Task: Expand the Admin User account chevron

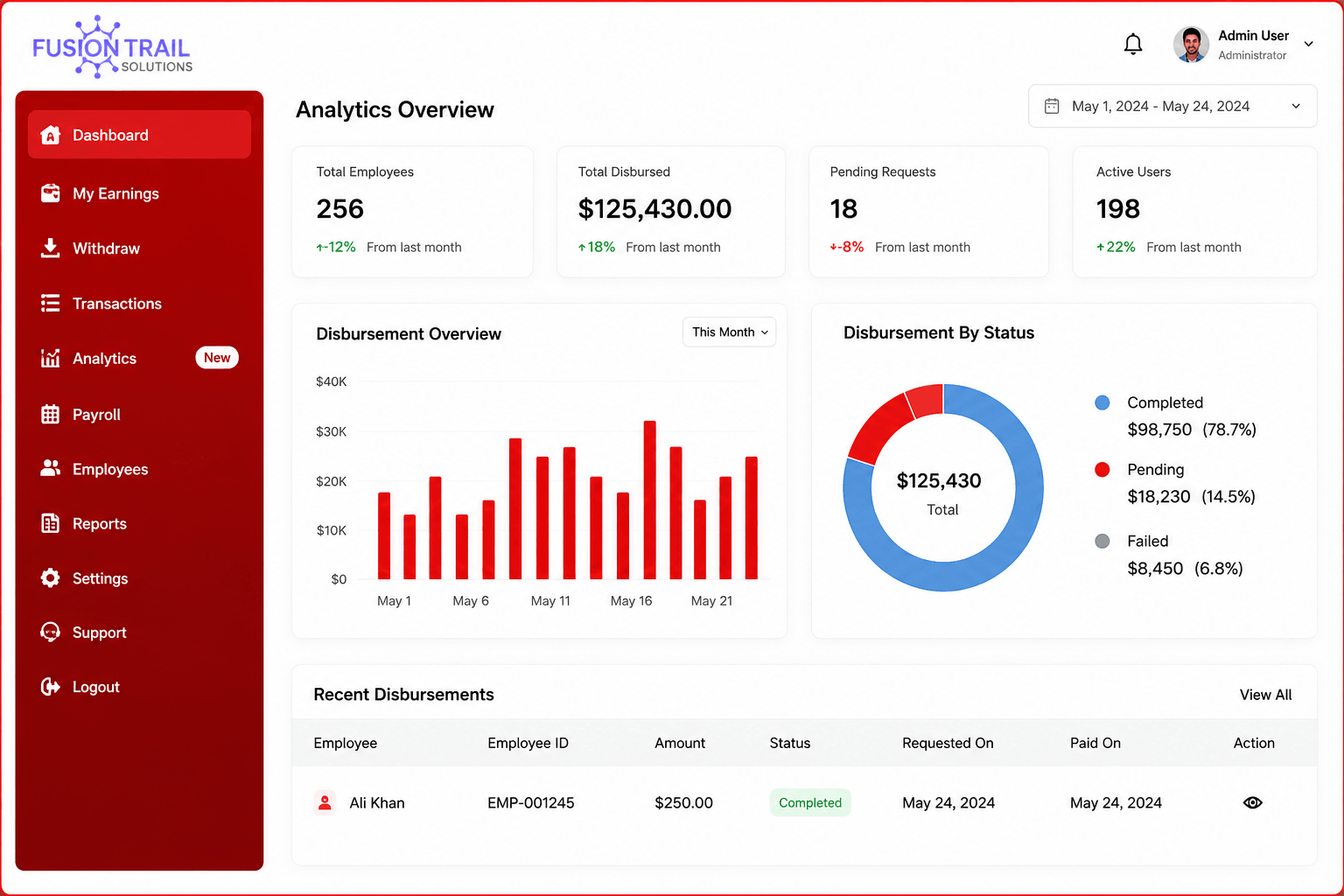Action: 1309,44
